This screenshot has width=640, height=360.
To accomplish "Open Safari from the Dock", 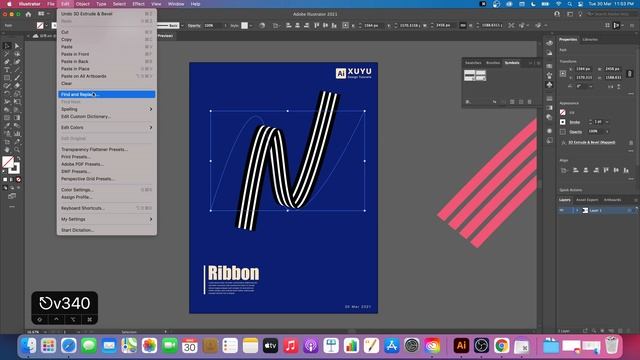I will tap(69, 345).
